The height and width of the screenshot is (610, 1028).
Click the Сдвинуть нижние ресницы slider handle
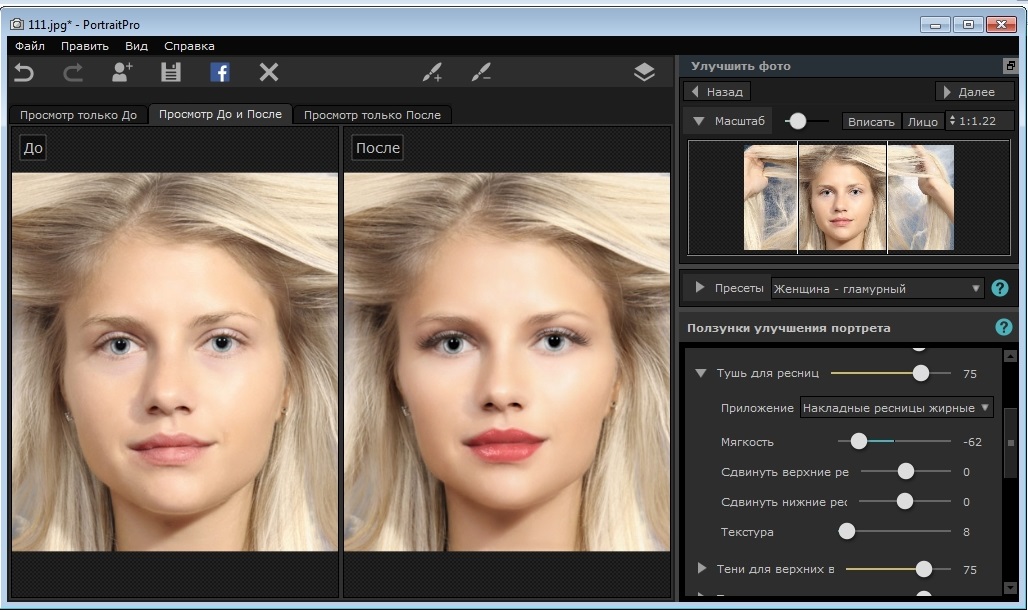coord(905,501)
